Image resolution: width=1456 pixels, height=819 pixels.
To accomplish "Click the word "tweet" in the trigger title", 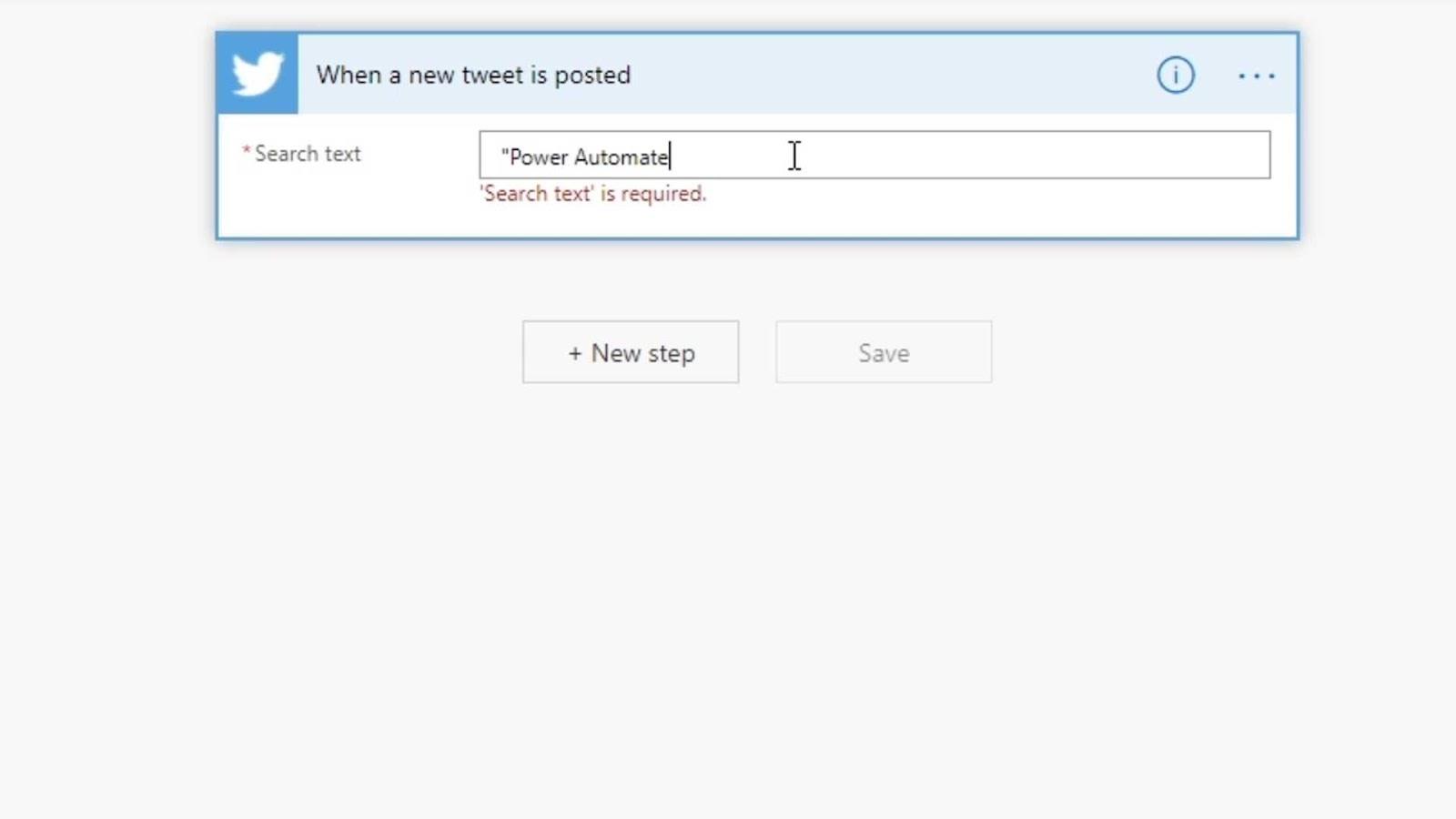I will coord(492,75).
